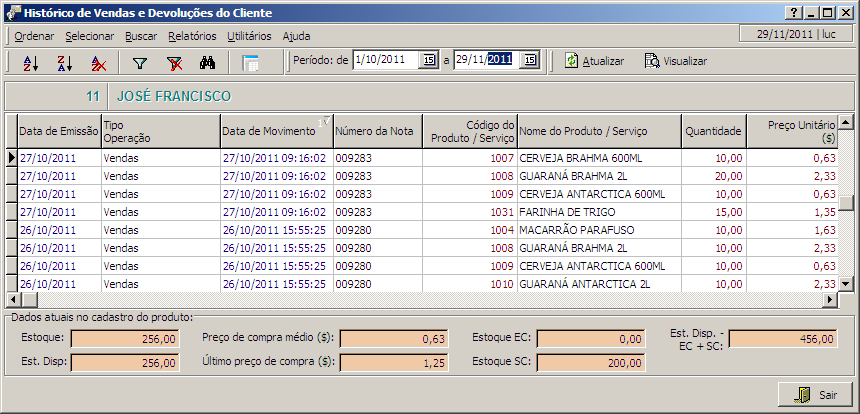Open calendar picker for end date
The image size is (860, 414).
[530, 61]
